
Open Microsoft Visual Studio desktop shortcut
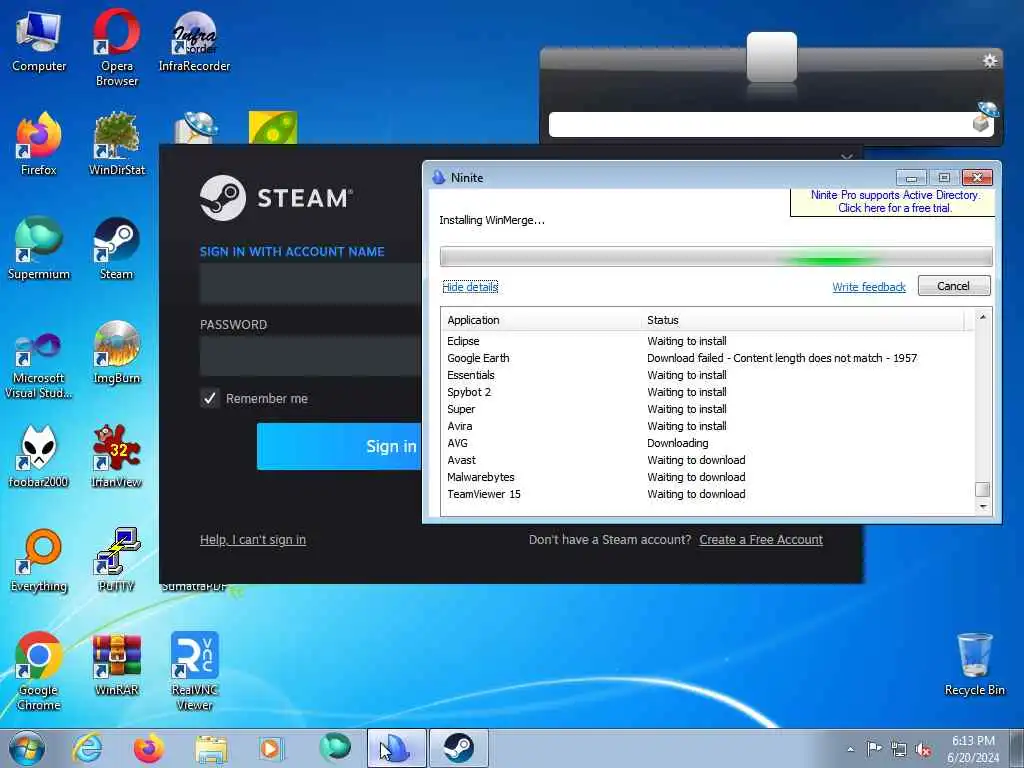click(39, 366)
